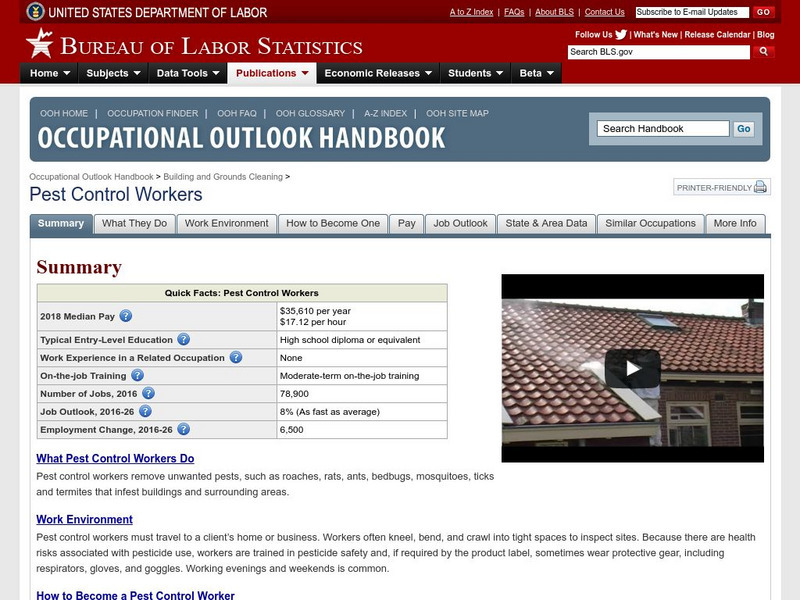Open help icon for 2018 Median Pay

pos(126,316)
